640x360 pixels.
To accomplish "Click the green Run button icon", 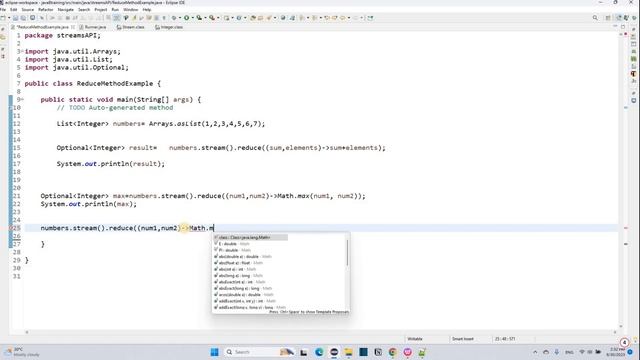I will 187,18.
